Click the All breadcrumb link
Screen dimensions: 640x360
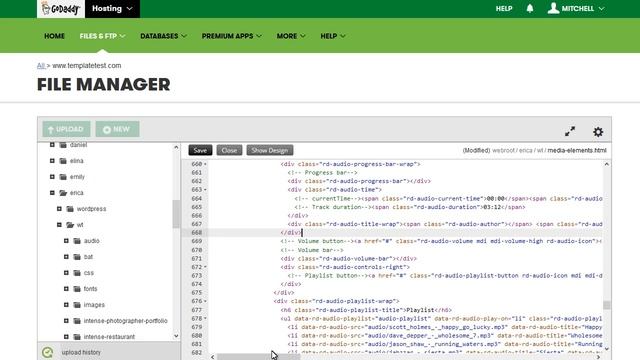coord(41,65)
